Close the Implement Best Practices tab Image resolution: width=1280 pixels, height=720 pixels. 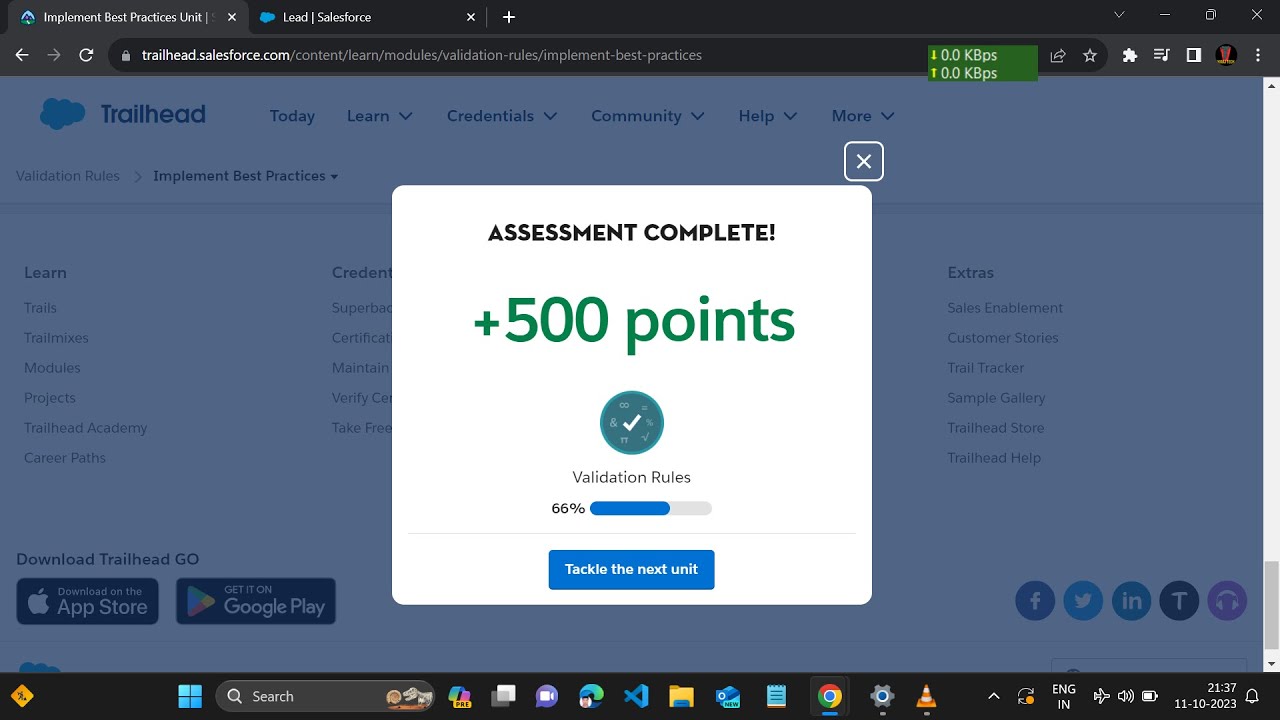coord(231,17)
